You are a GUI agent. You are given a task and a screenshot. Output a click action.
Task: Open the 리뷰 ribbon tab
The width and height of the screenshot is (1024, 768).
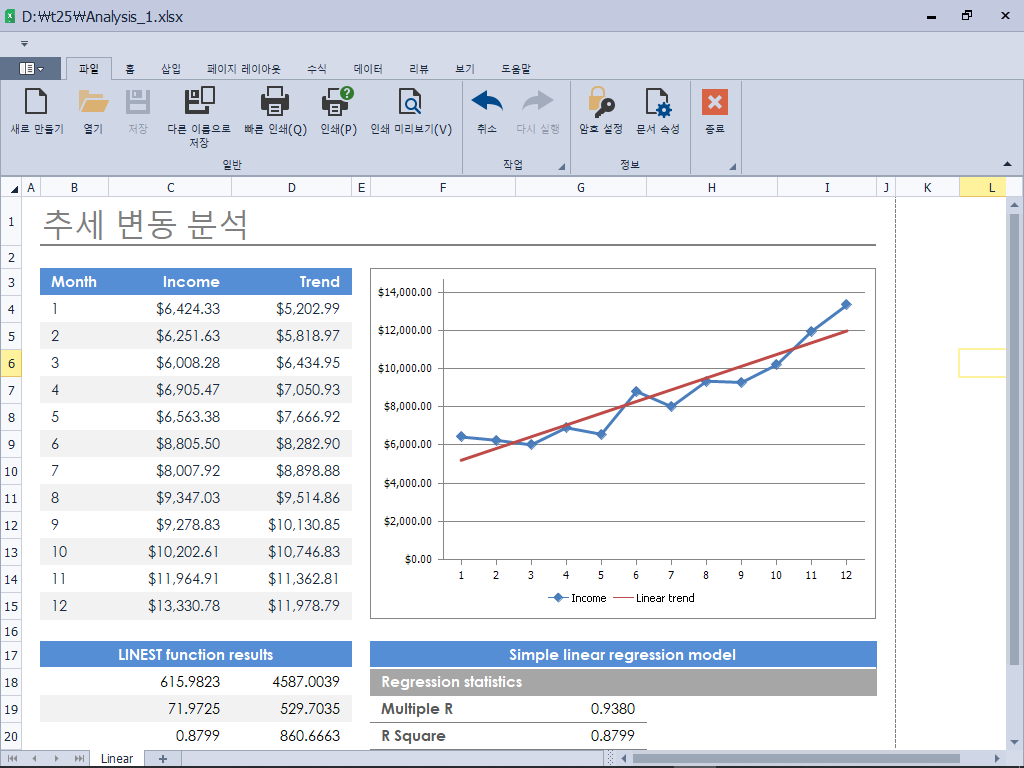tap(419, 69)
